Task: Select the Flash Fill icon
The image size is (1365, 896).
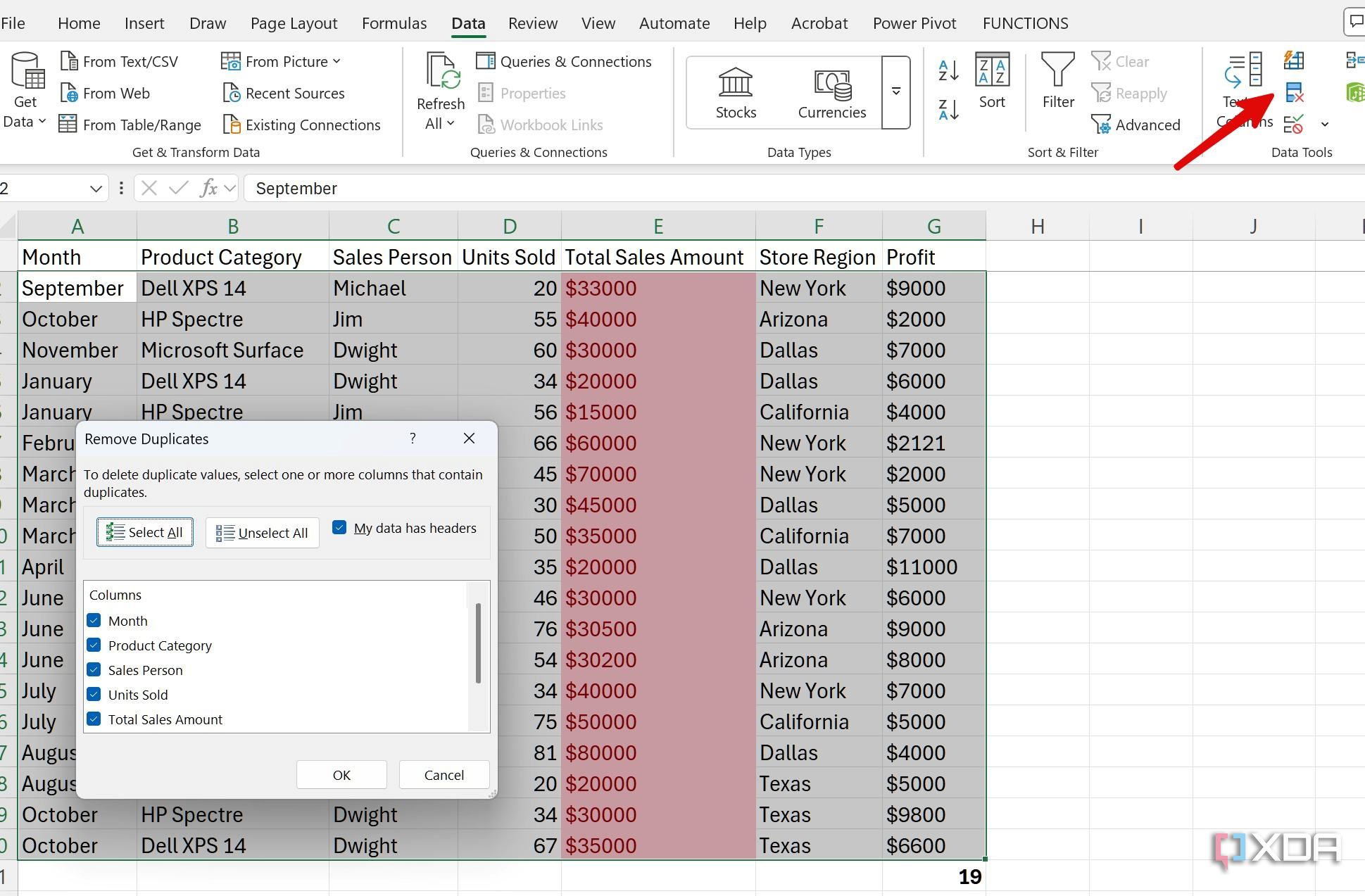Action: (x=1294, y=61)
